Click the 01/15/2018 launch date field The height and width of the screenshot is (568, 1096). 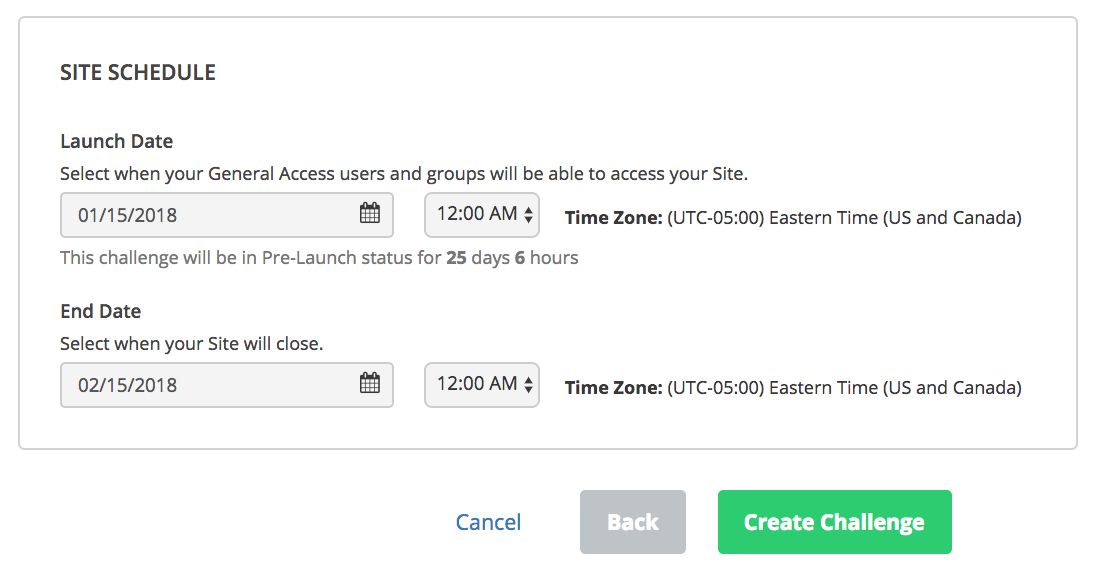pyautogui.click(x=226, y=214)
